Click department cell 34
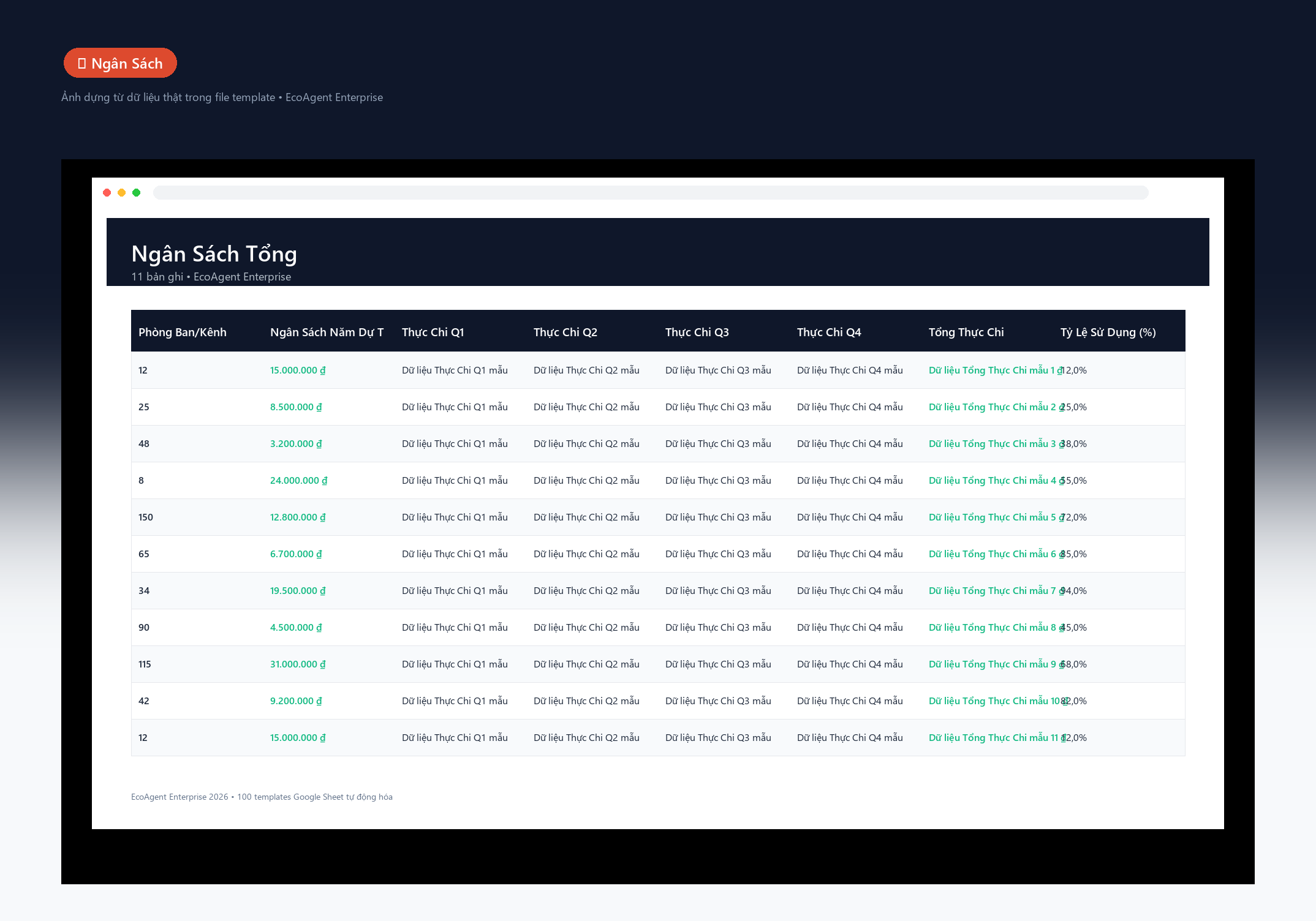1316x921 pixels. tap(144, 591)
